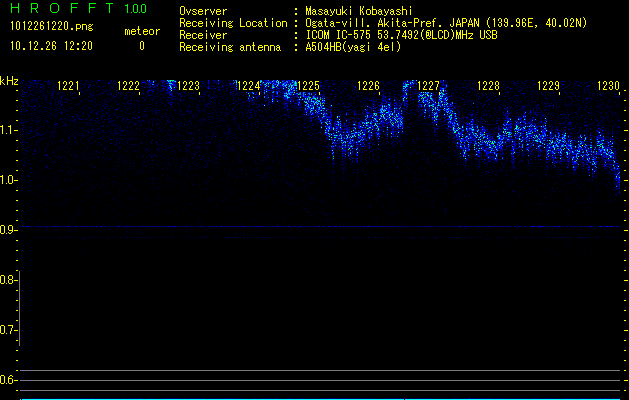Viewport: 629px width, 400px height.
Task: Select the A504HB(yagi 4el) antenna text
Action: click(x=353, y=47)
